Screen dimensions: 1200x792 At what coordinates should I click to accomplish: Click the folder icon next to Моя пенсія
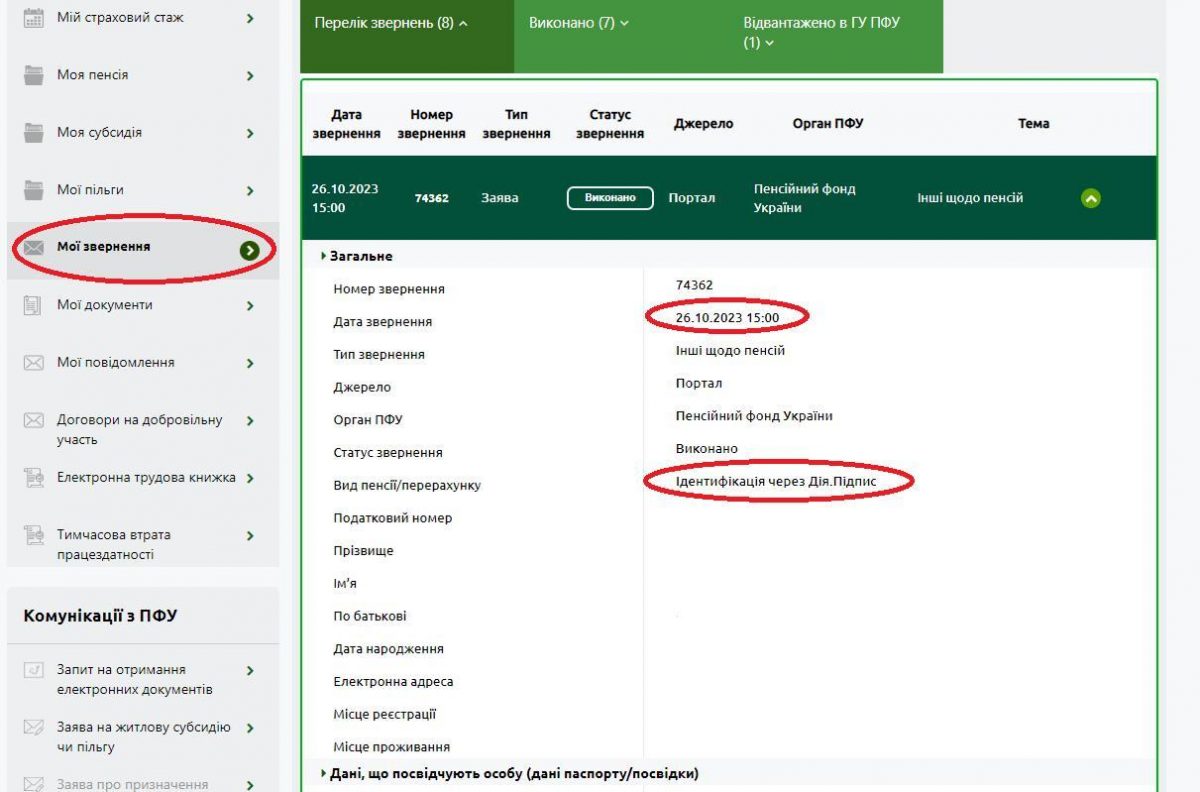tap(34, 76)
